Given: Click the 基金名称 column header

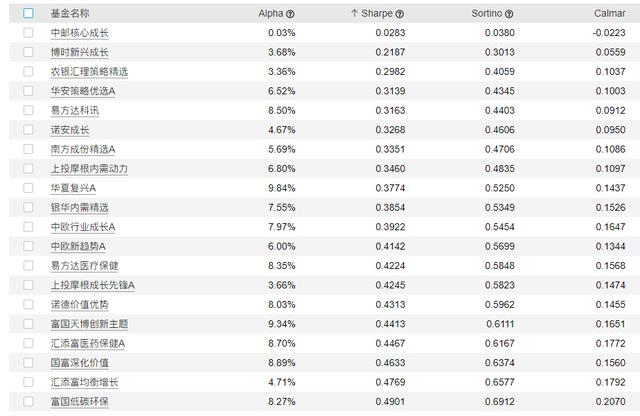Looking at the screenshot, I should pyautogui.click(x=70, y=14).
